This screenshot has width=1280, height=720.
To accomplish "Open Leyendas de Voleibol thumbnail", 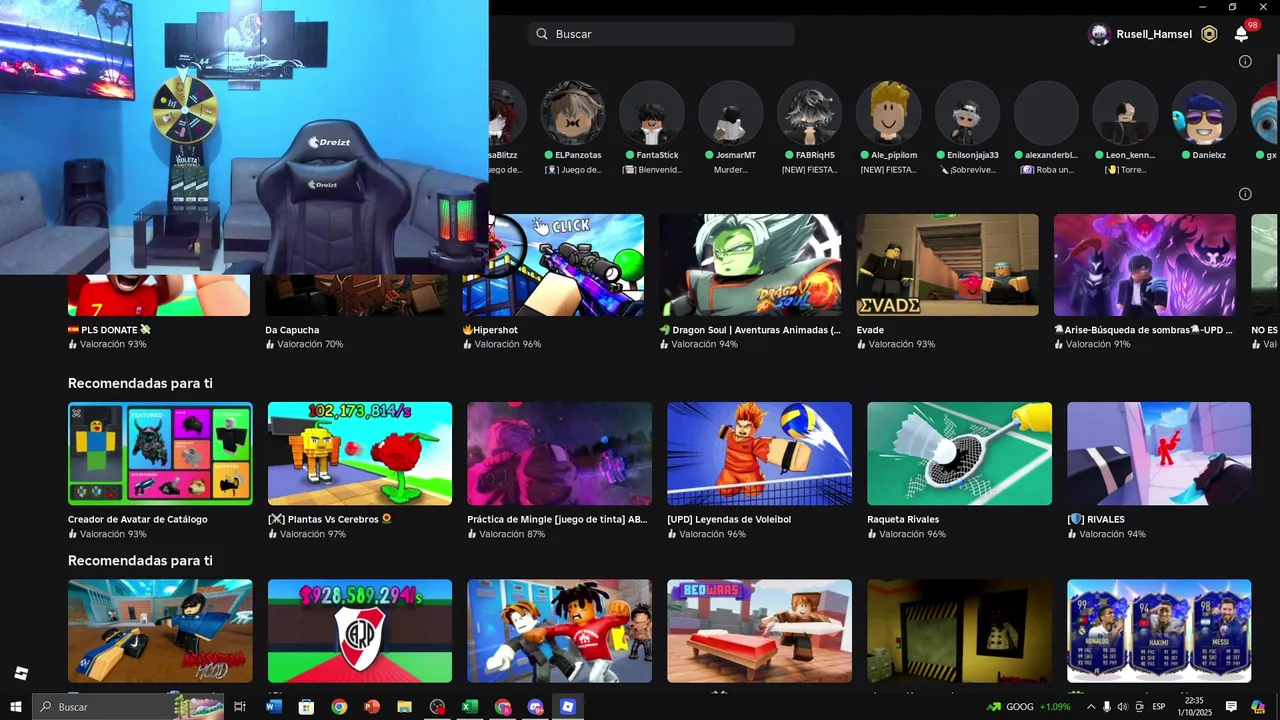I will coord(759,454).
